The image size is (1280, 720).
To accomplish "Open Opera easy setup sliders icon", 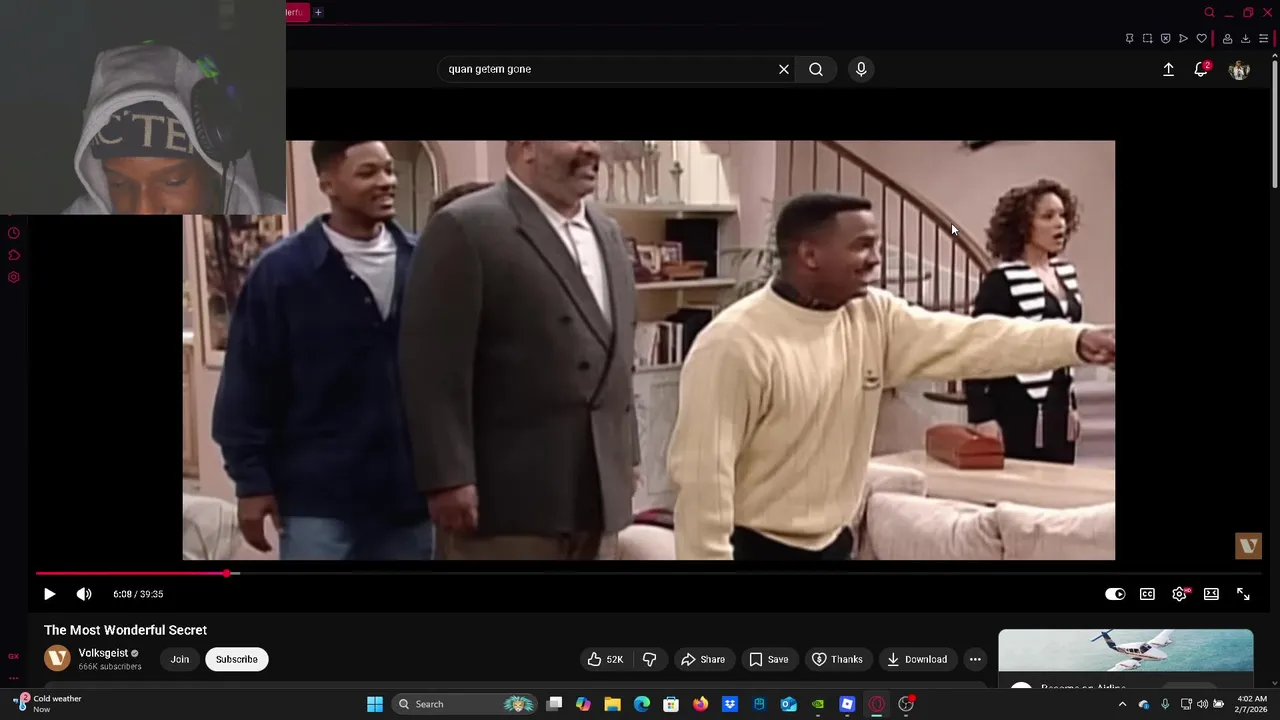I will pos(1263,39).
